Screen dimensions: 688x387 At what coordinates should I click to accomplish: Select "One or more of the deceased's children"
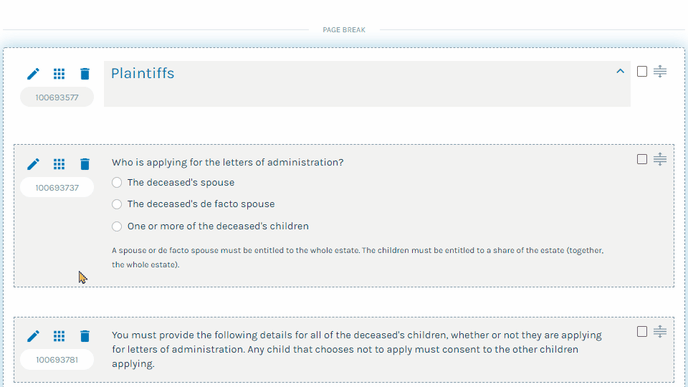117,226
